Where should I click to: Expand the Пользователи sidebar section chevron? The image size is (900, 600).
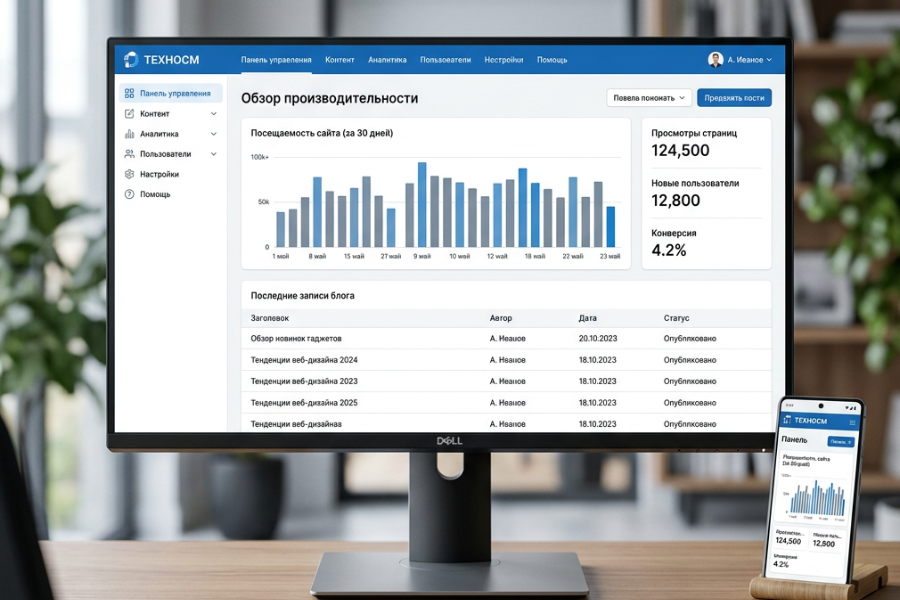pyautogui.click(x=213, y=154)
